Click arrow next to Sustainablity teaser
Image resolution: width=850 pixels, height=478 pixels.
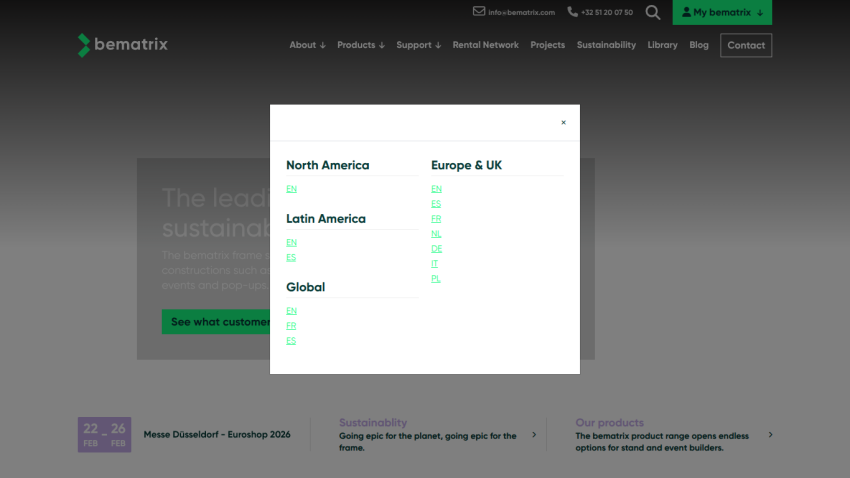(534, 435)
